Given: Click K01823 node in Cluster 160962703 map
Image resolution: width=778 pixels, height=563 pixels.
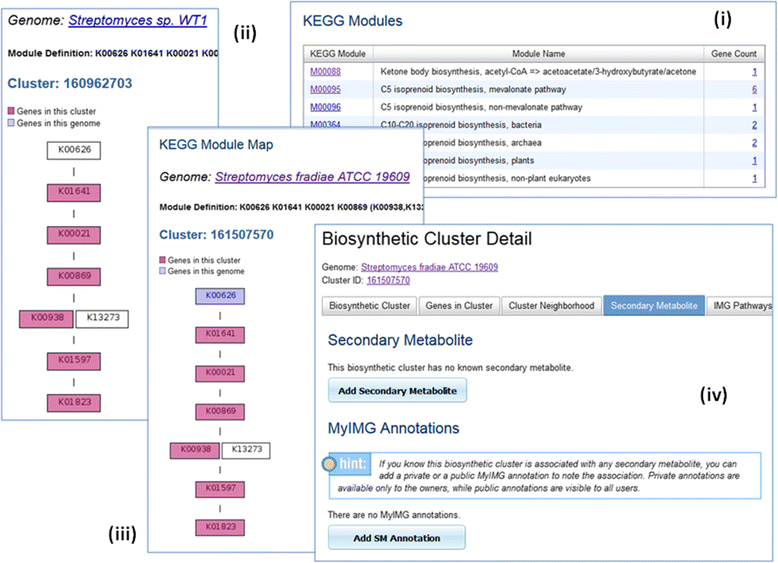Looking at the screenshot, I should click(74, 403).
